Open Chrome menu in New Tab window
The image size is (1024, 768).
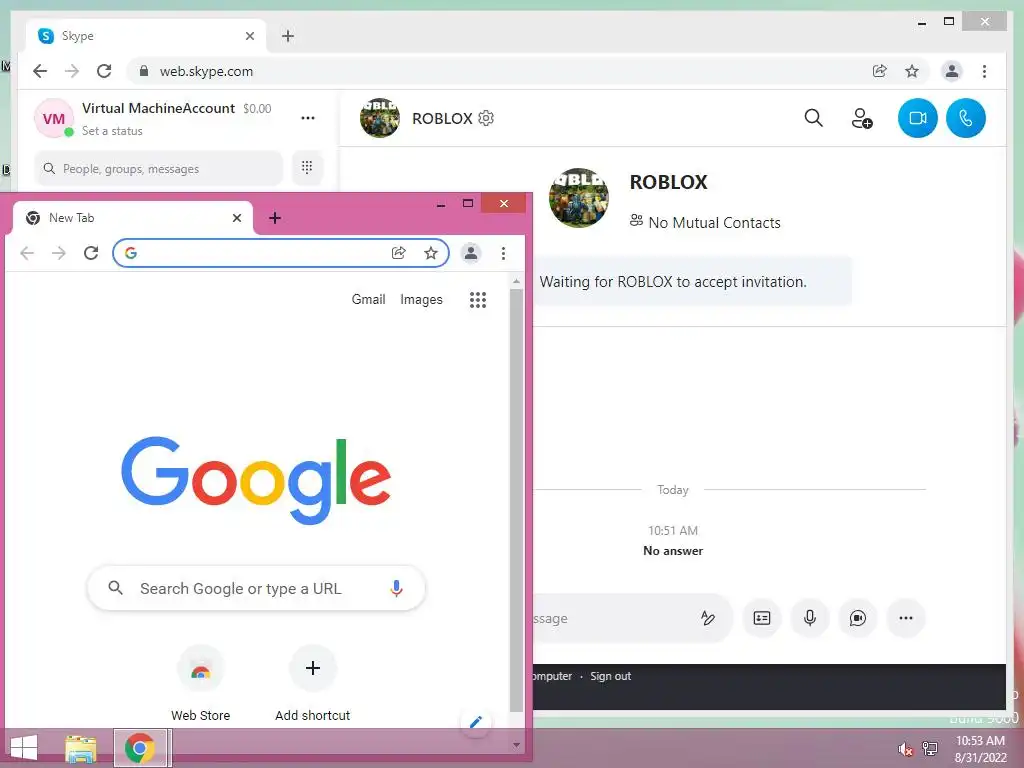click(x=503, y=253)
